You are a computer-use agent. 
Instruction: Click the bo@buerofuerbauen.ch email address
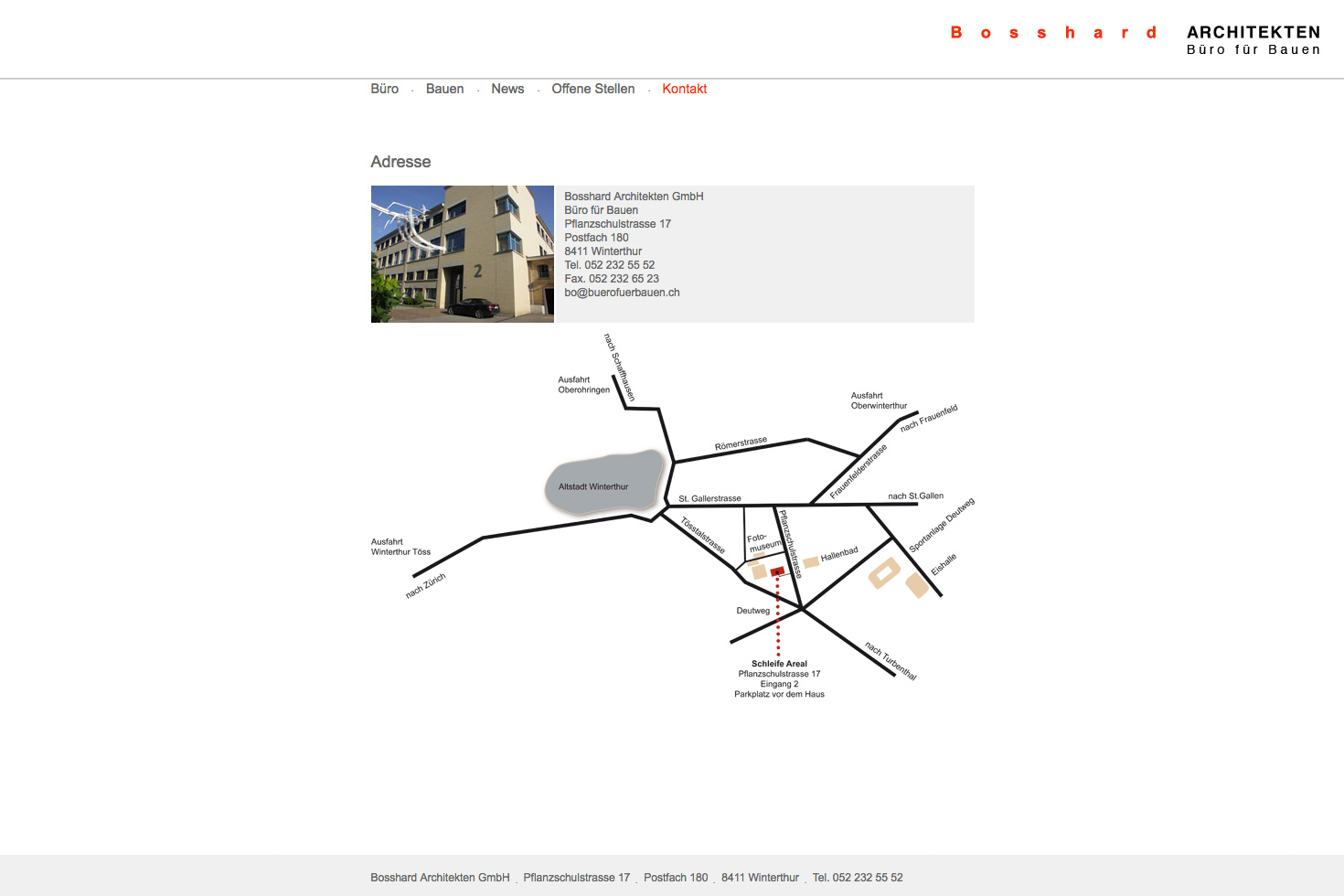click(x=622, y=293)
